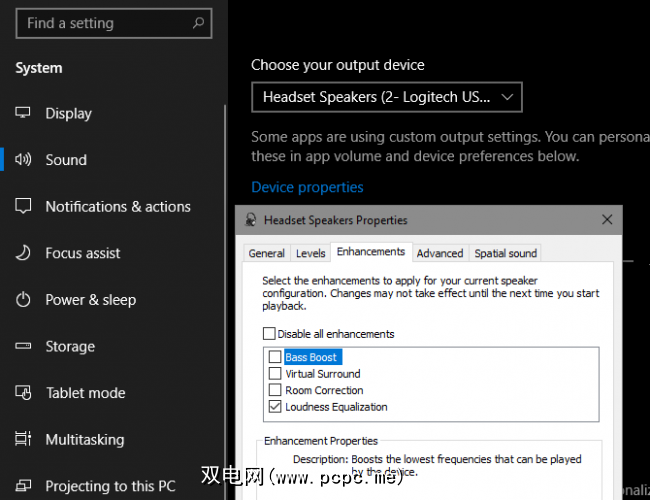
Task: Click the Power & sleep icon
Action: click(x=24, y=300)
